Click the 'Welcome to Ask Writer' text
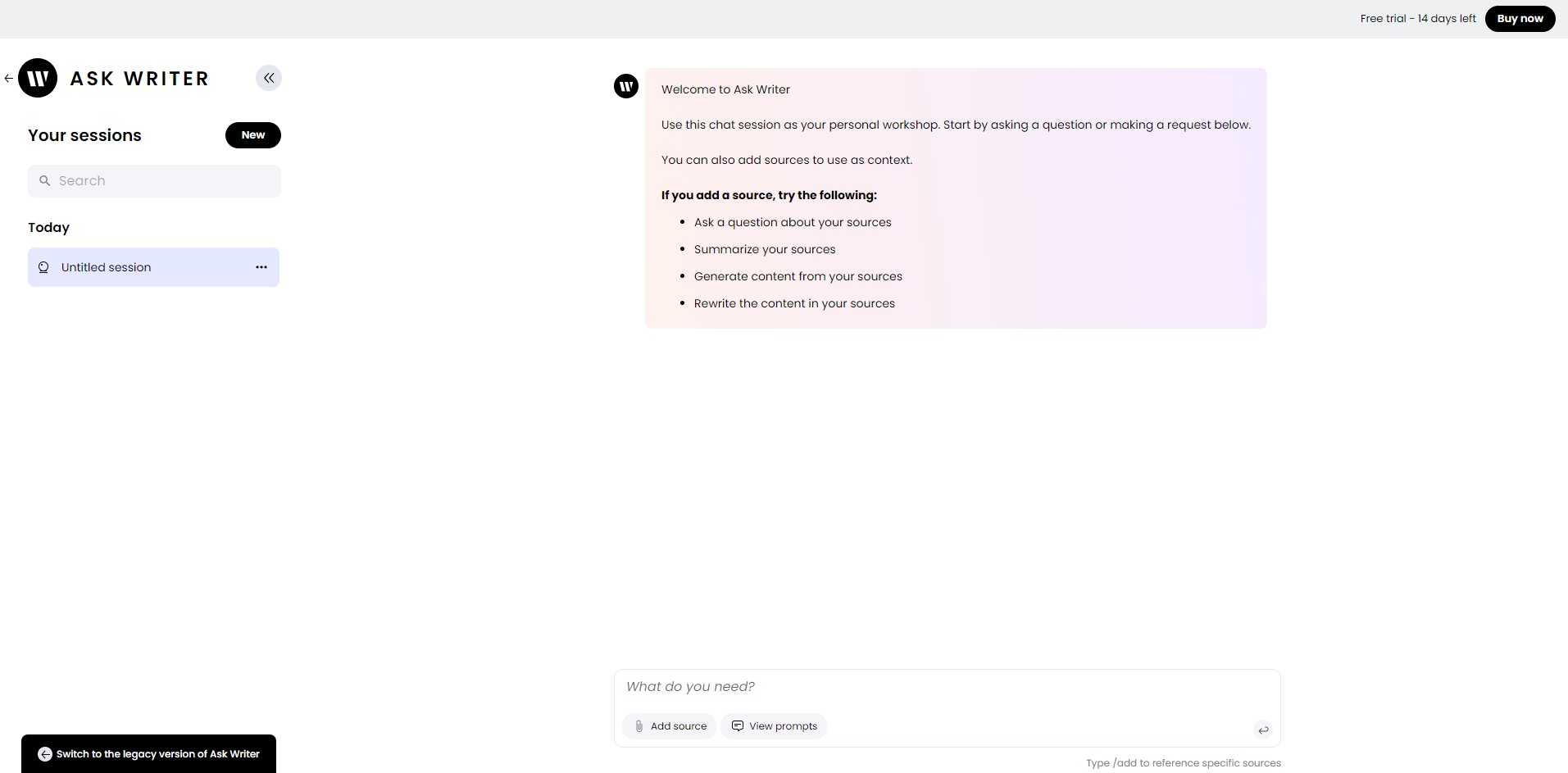 coord(725,89)
